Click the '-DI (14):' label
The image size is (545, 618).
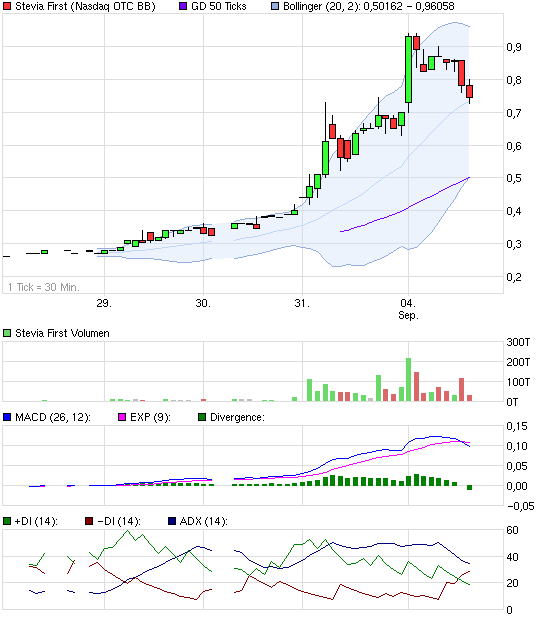tap(119, 521)
